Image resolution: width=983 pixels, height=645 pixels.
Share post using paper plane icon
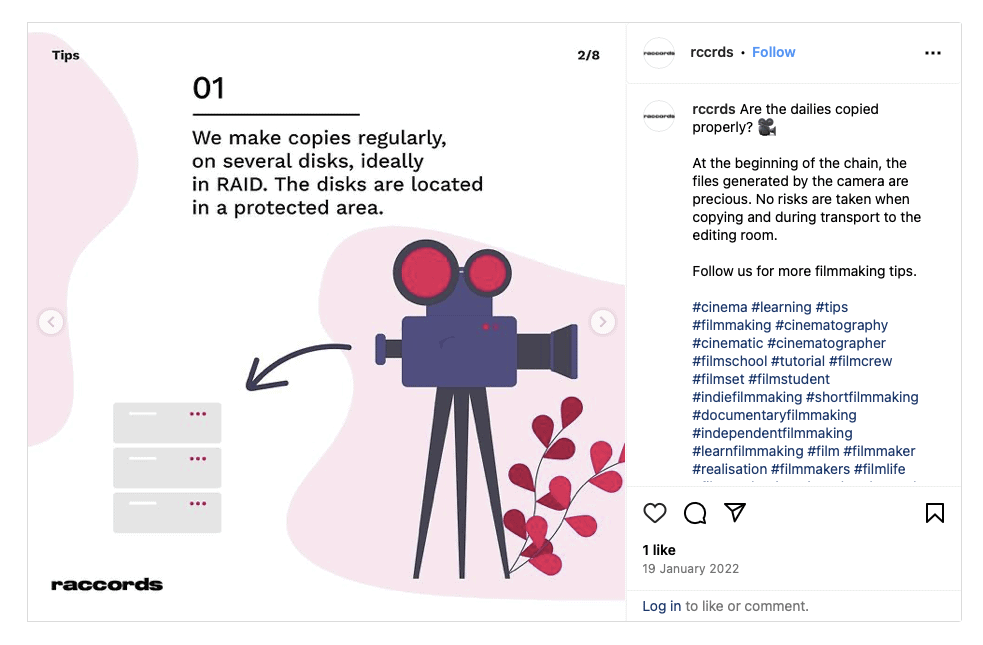[735, 513]
